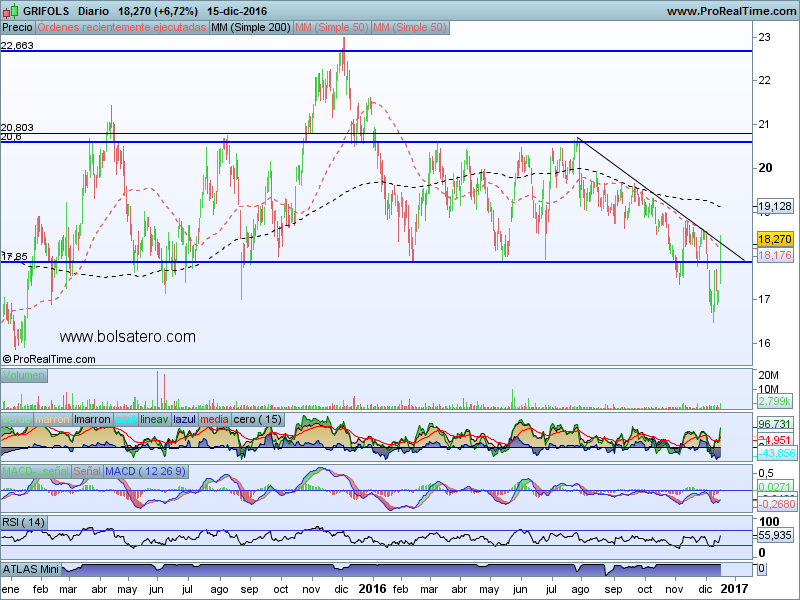Viewport: 800px width, 600px height.
Task: Click the candlestick icon beside GRIFOLS
Action: pyautogui.click(x=10, y=10)
